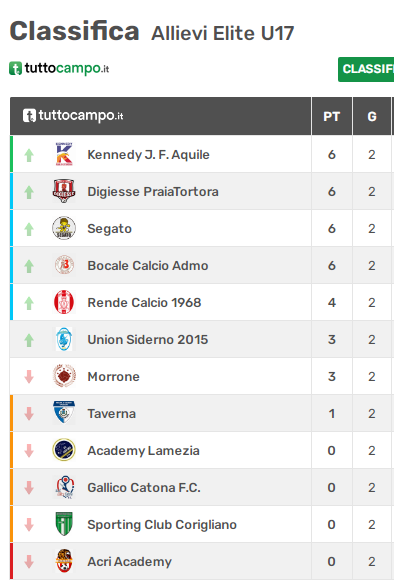
Task: Click the red down arrow beside Taverna
Action: (x=29, y=414)
